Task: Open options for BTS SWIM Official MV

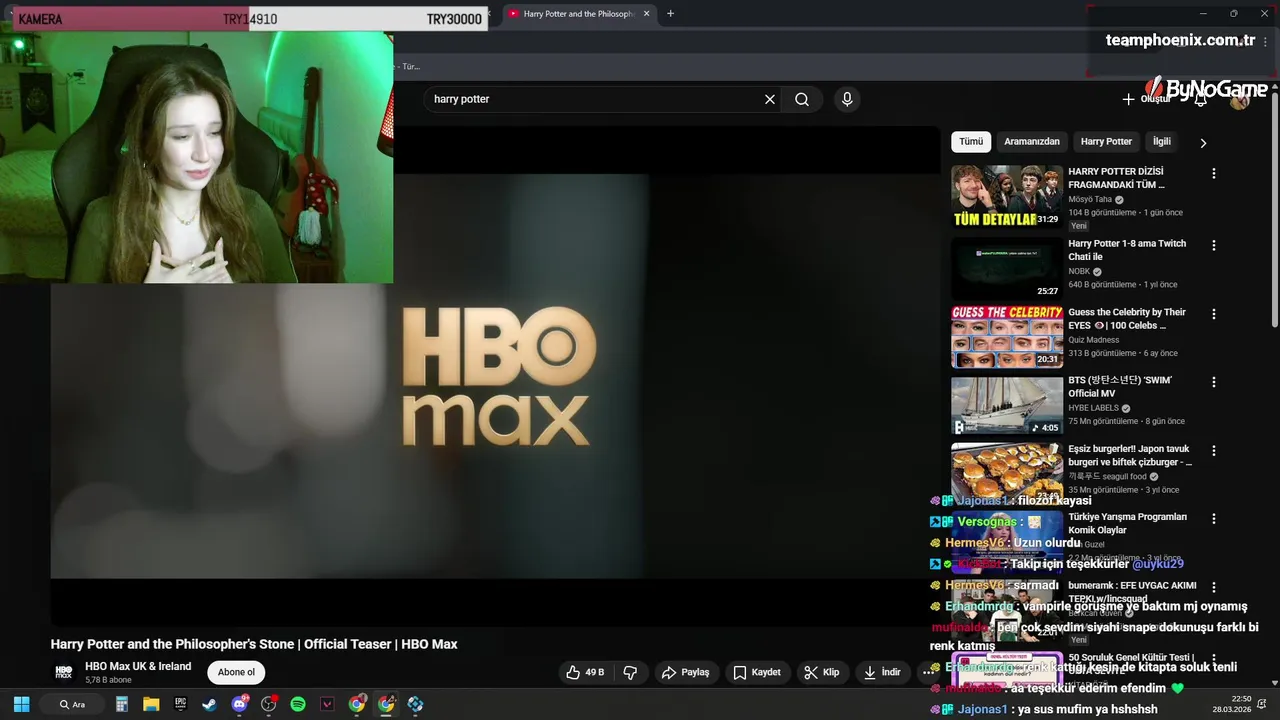Action: (1214, 382)
